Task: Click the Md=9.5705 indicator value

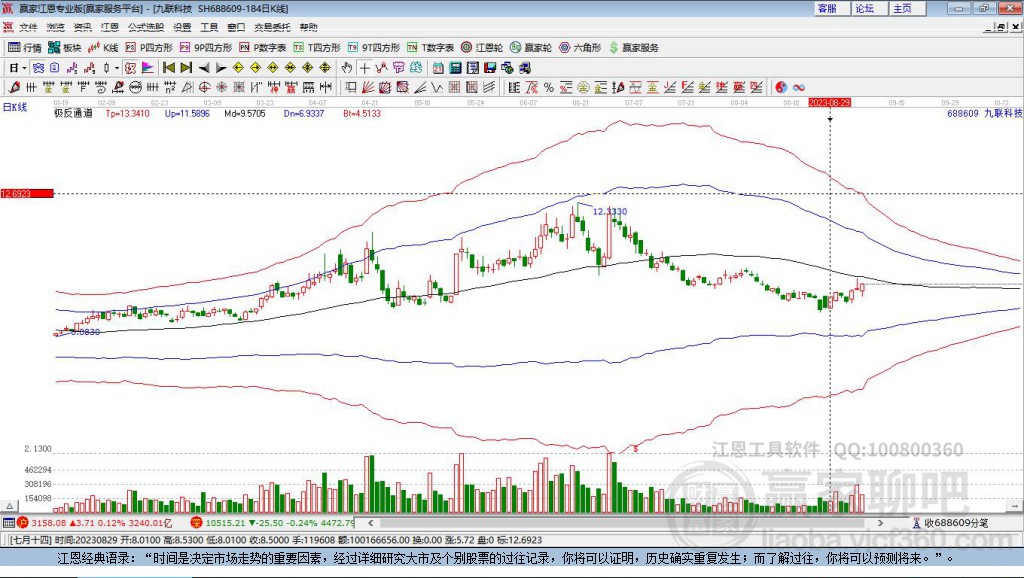Action: [245, 113]
